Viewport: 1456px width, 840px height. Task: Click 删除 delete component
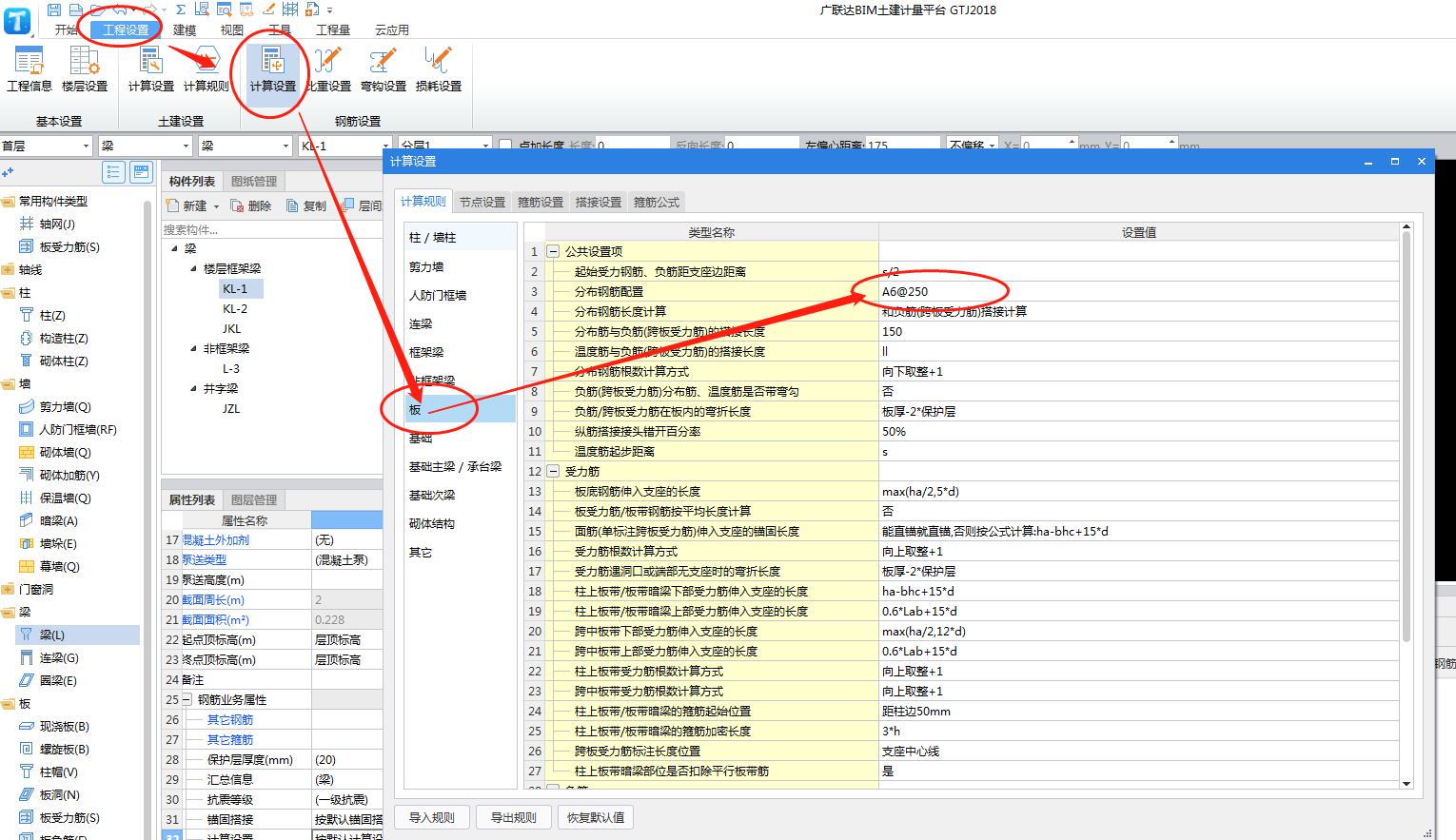click(251, 205)
